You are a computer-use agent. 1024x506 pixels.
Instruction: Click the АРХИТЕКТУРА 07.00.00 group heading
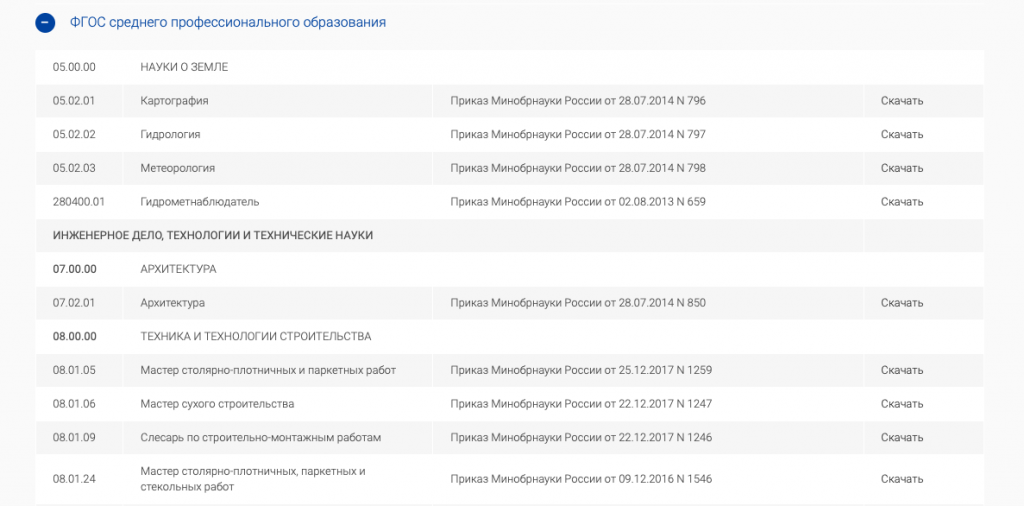pos(178,269)
